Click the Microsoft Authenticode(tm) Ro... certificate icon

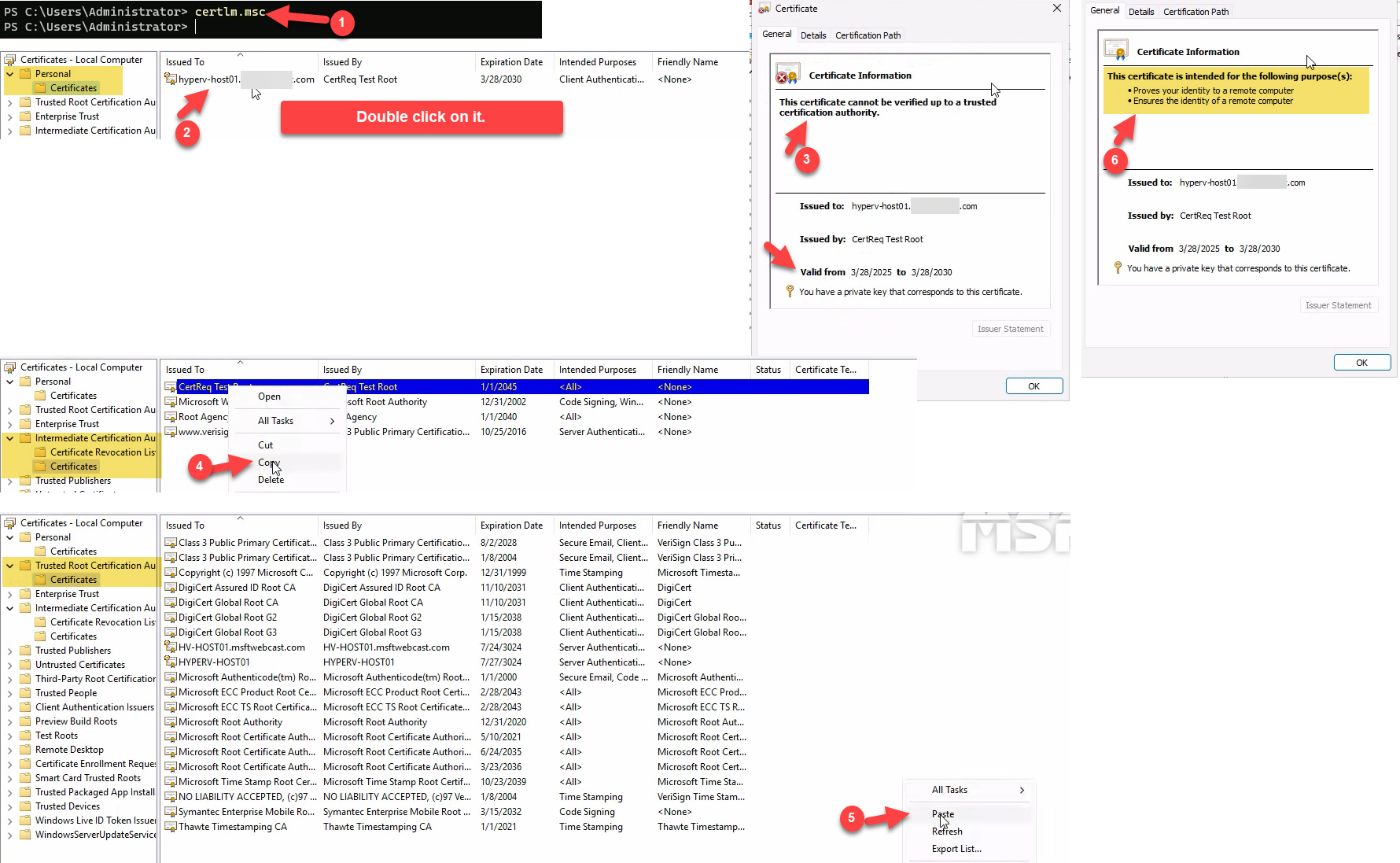pos(170,677)
